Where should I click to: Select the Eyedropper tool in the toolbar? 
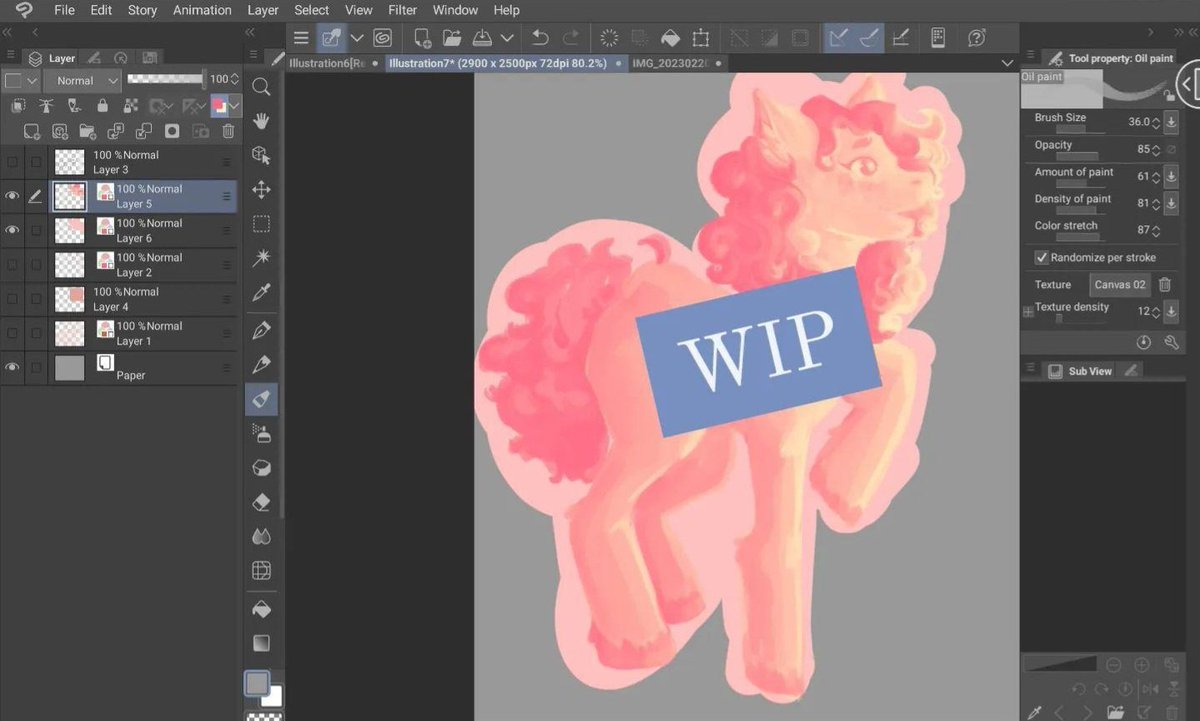pos(261,293)
